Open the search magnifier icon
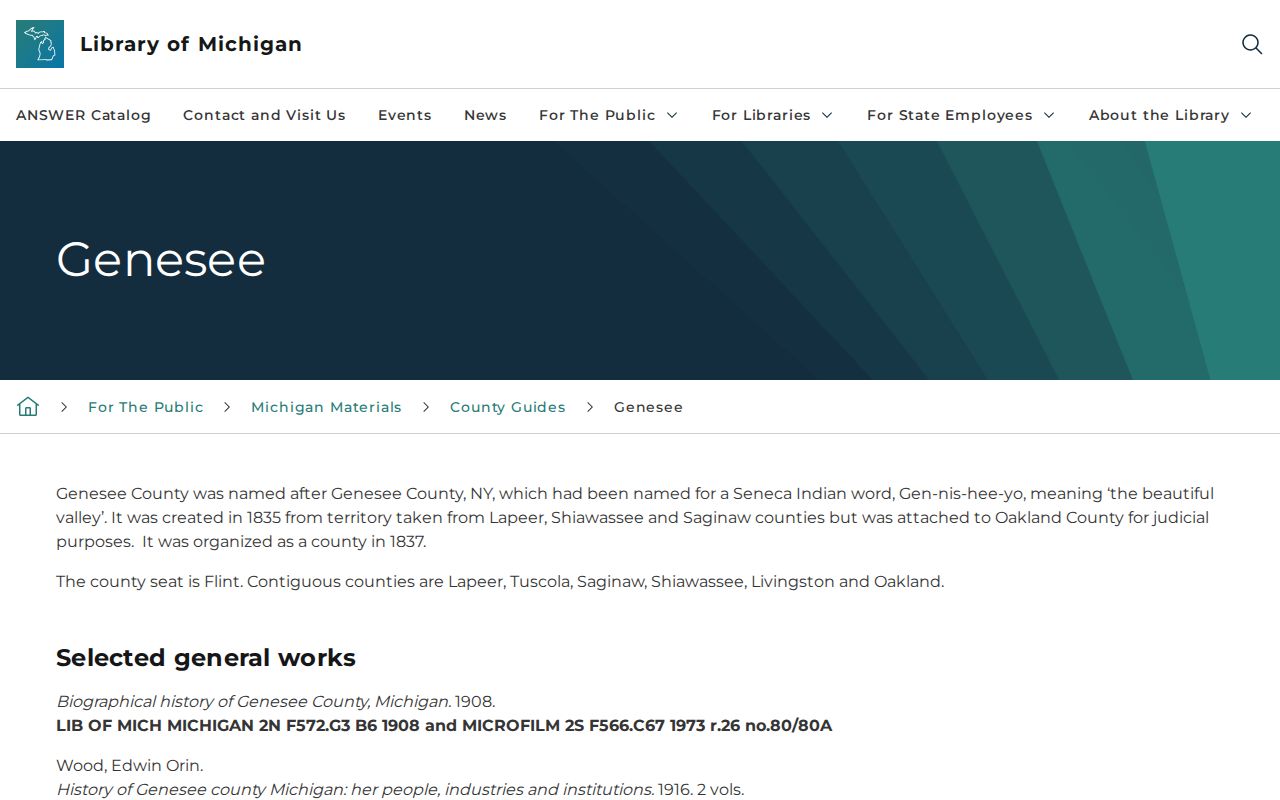The height and width of the screenshot is (800, 1280). click(x=1251, y=44)
